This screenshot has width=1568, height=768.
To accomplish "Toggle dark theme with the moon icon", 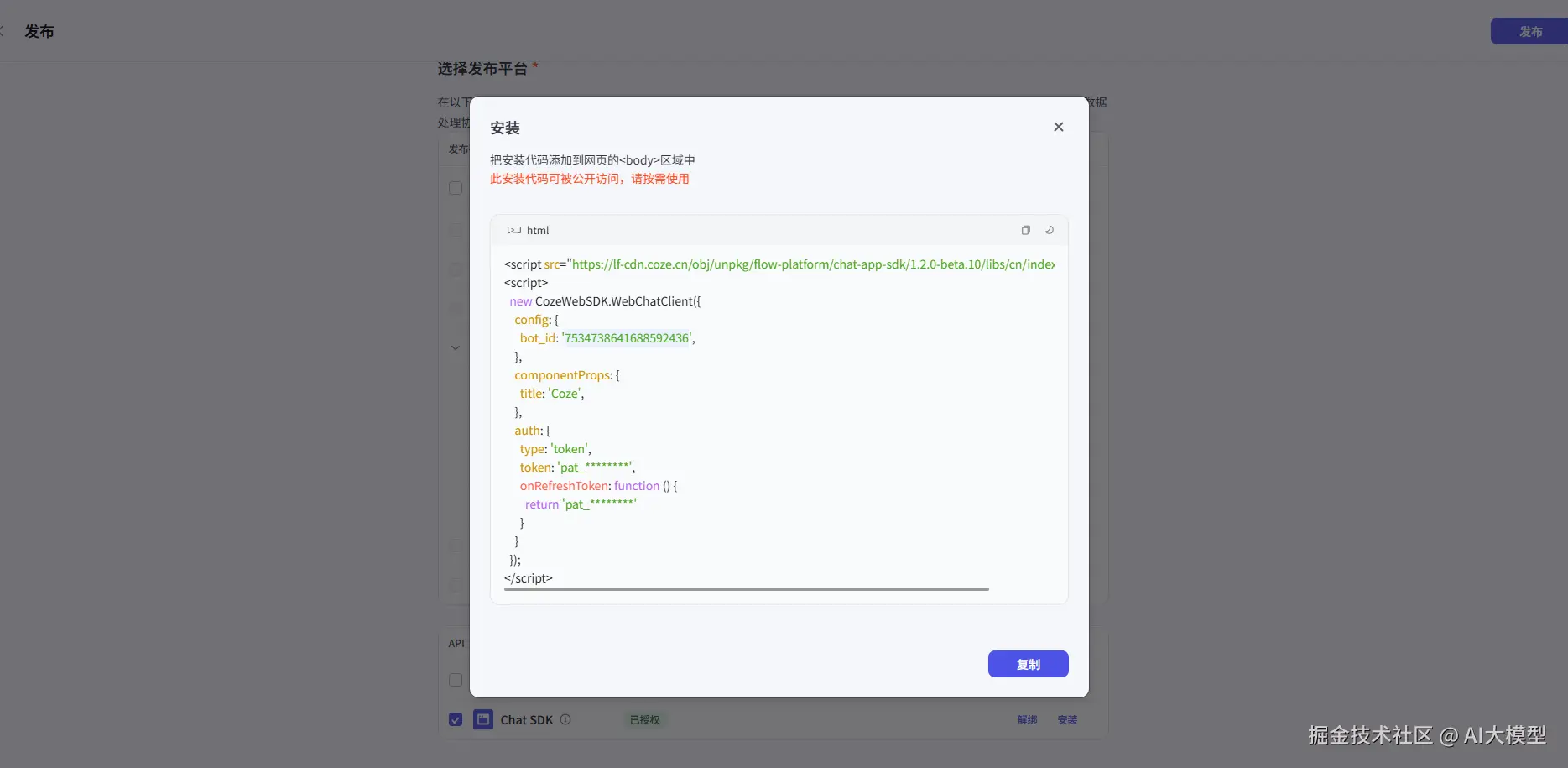I will (1050, 230).
